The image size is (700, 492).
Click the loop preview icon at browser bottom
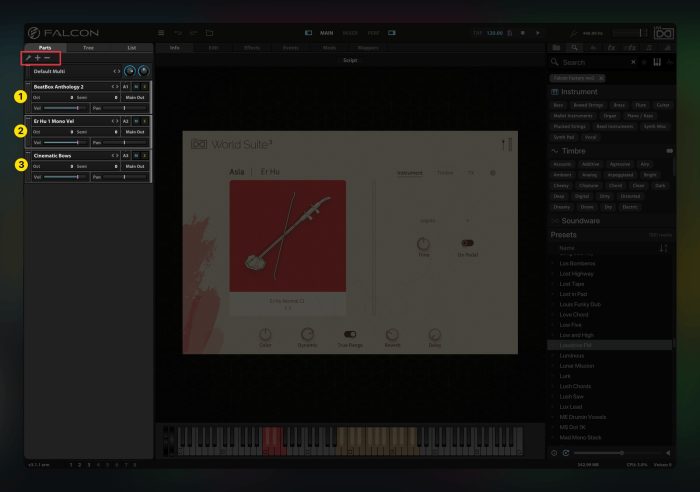pyautogui.click(x=566, y=453)
